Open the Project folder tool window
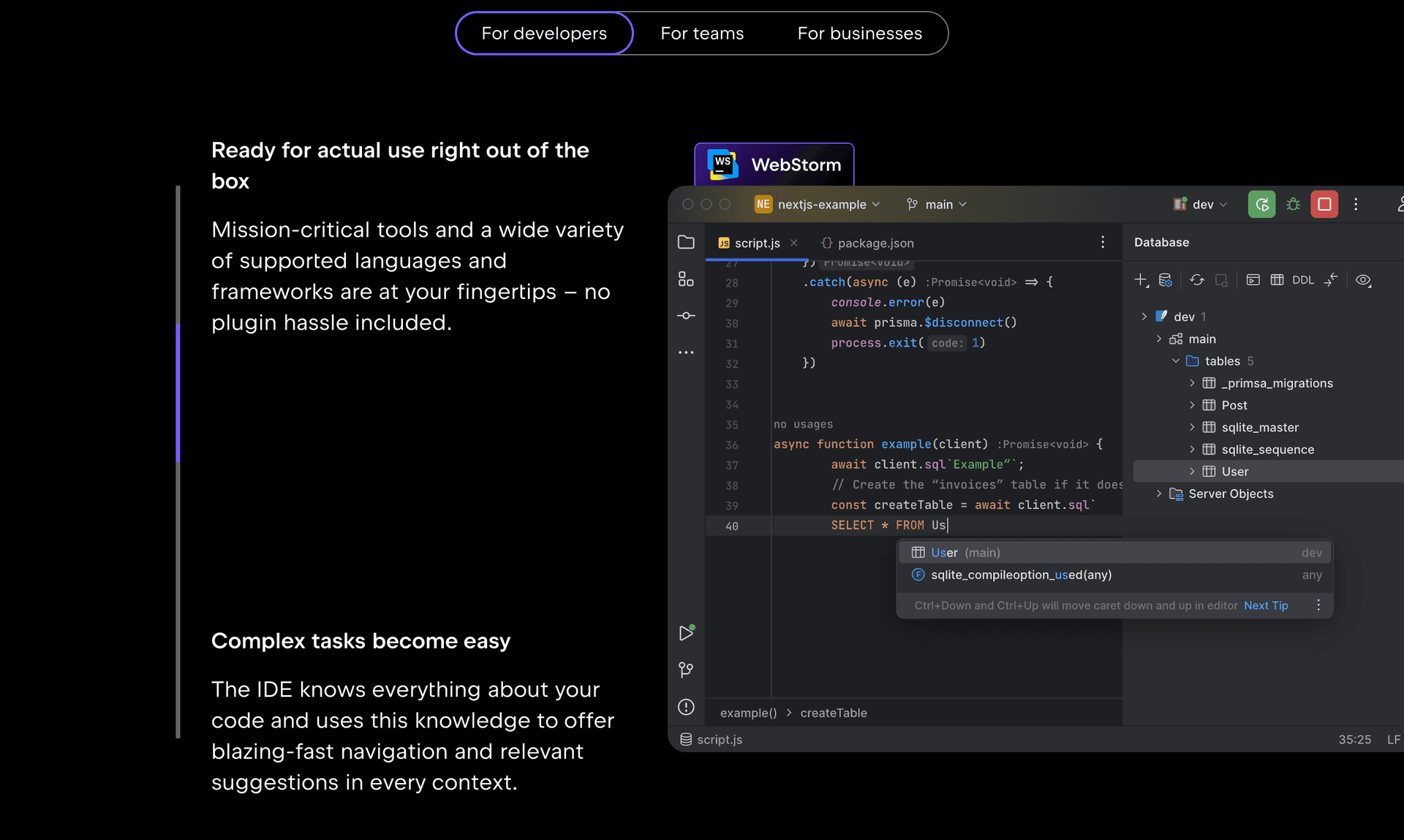Viewport: 1404px width, 840px height. tap(686, 242)
